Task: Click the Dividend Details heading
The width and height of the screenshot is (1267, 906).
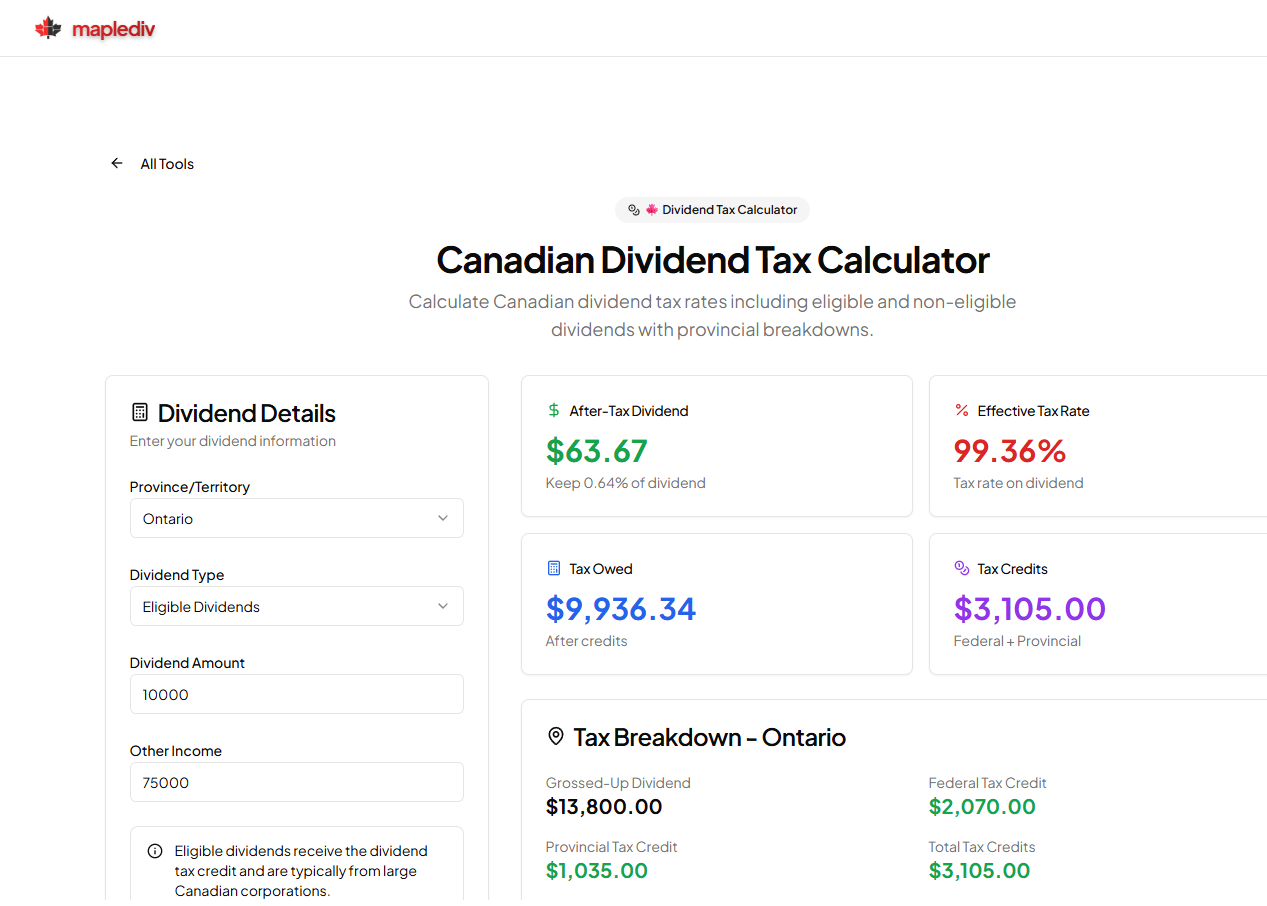Action: coord(247,413)
